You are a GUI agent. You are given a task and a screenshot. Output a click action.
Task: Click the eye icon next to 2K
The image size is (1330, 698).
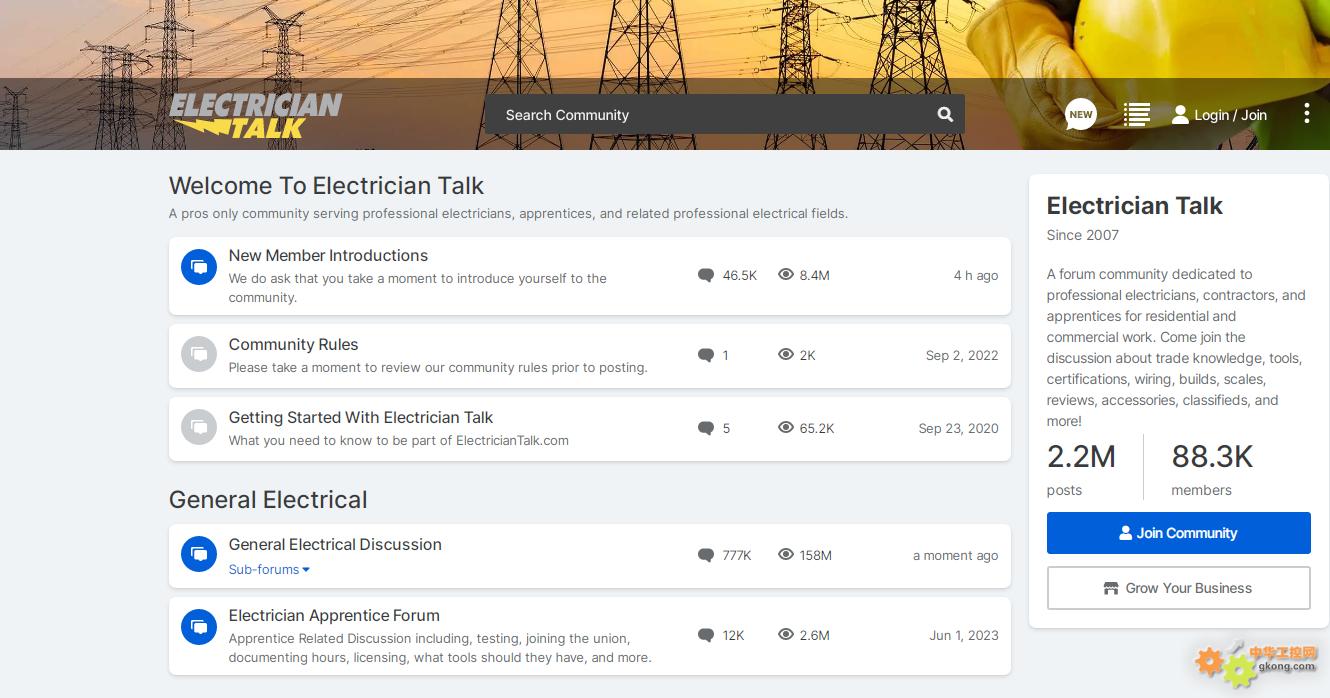[786, 354]
